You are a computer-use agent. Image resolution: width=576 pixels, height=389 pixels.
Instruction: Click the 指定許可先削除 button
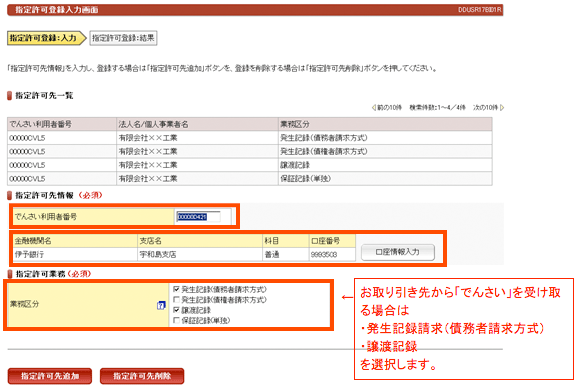142,376
